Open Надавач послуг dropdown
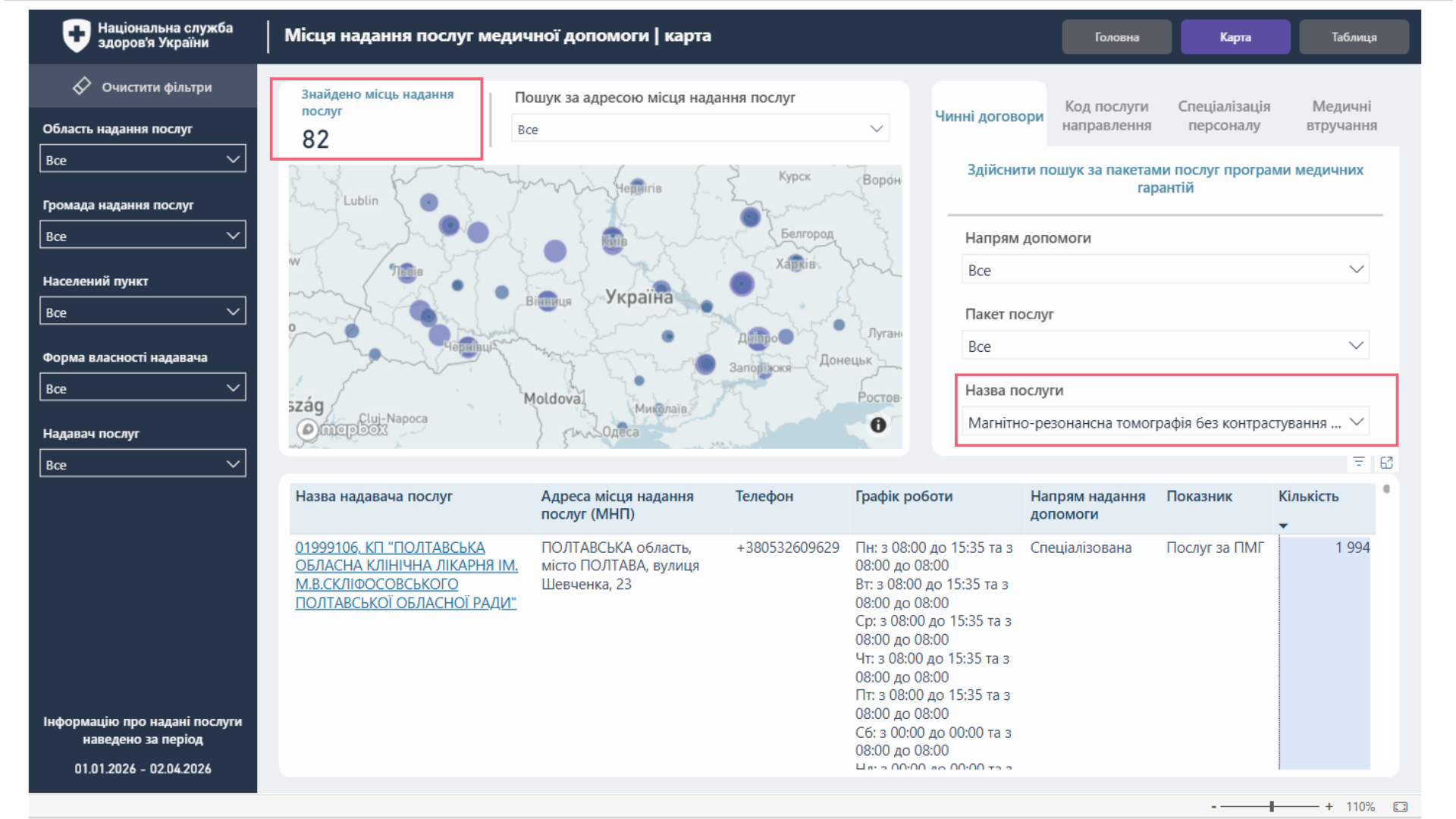 143,464
